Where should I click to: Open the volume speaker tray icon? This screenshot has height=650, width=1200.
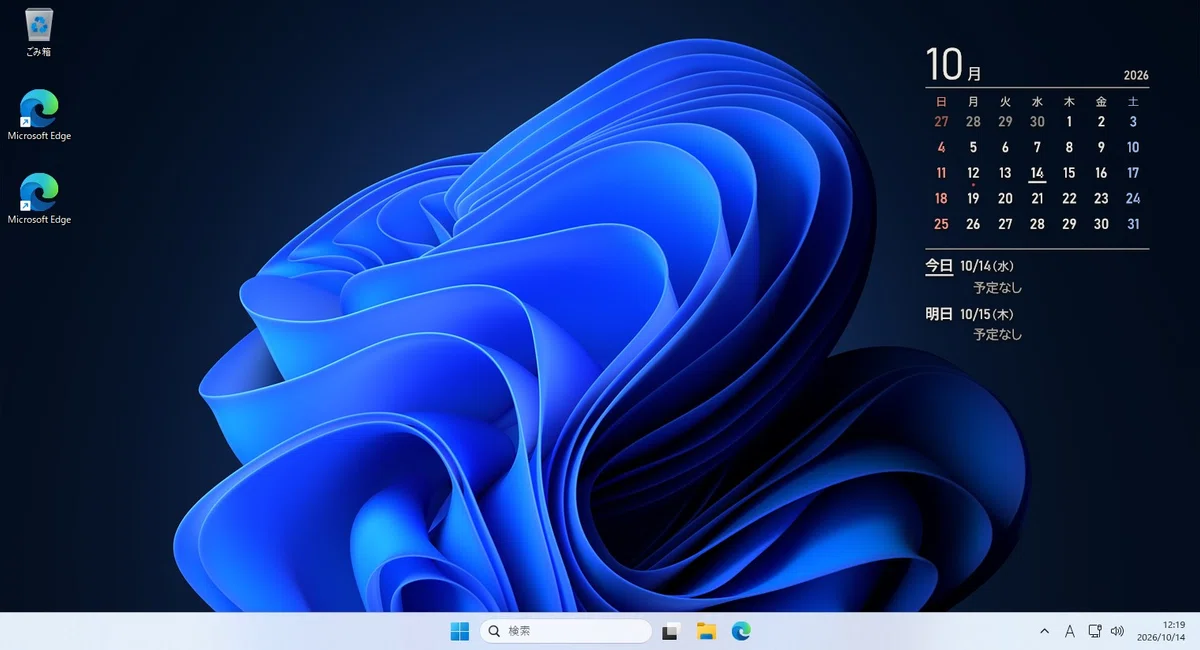click(x=1117, y=631)
